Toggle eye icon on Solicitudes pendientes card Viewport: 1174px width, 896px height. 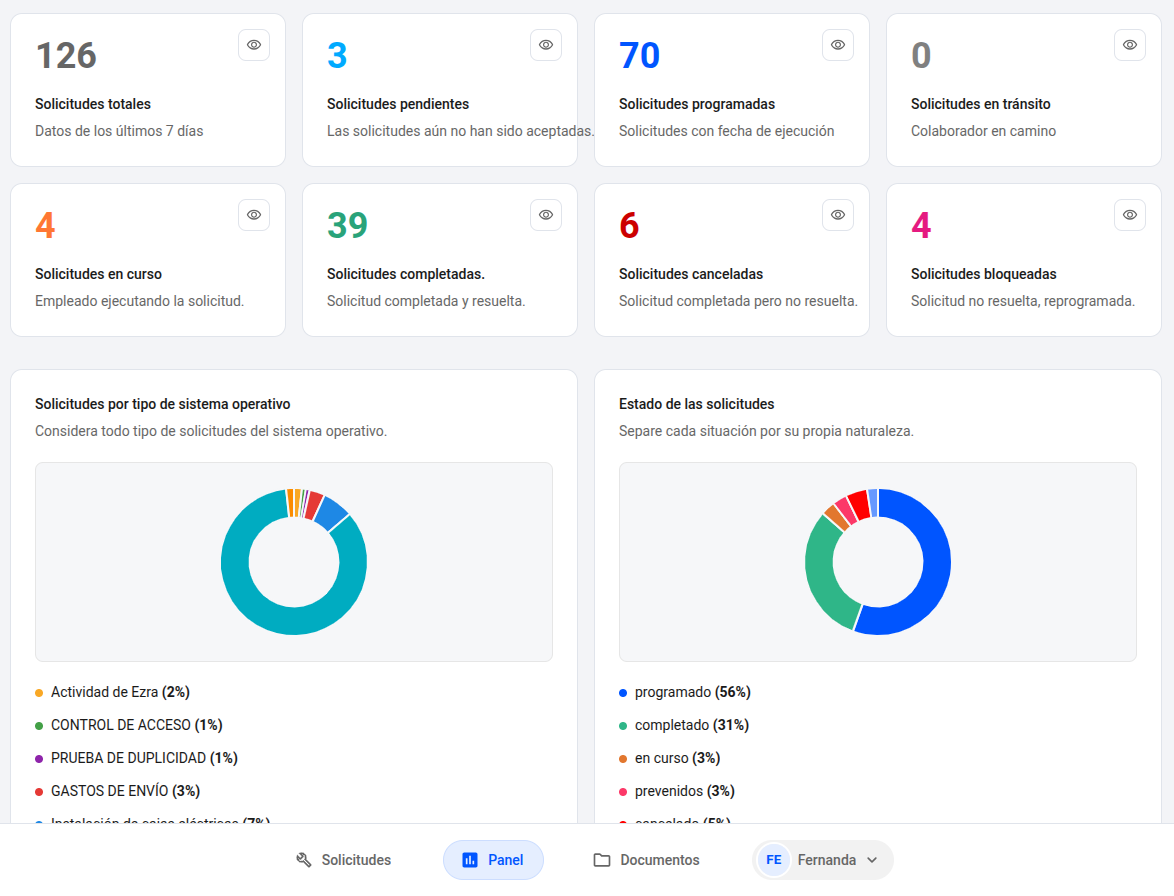pyautogui.click(x=546, y=45)
